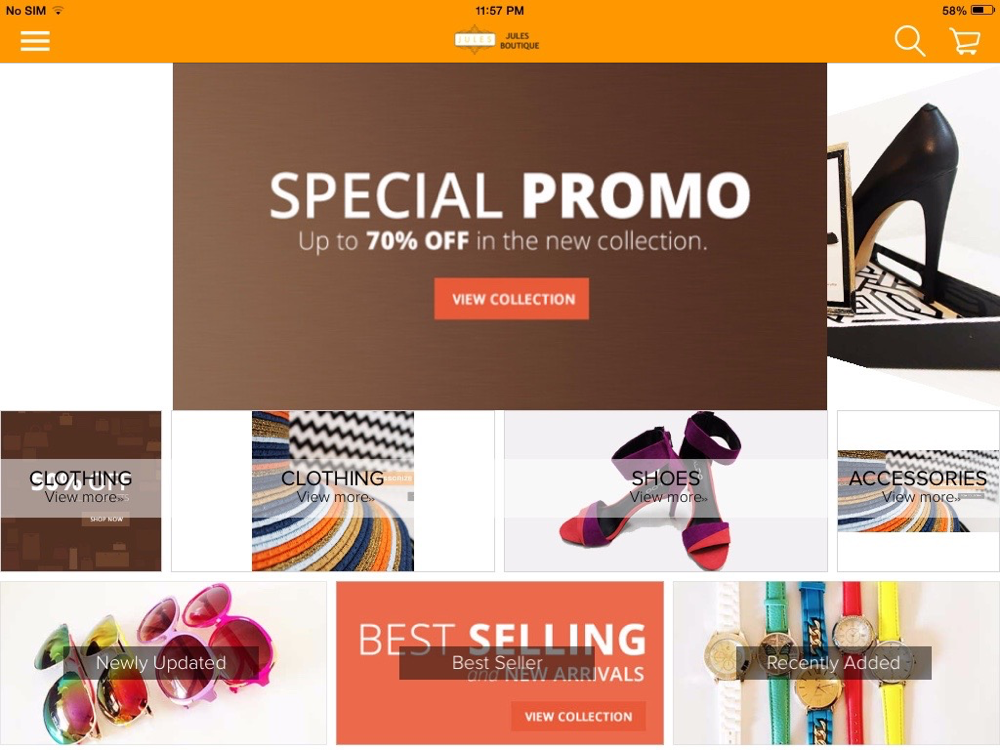Open the brown Clothing tile

(81, 491)
